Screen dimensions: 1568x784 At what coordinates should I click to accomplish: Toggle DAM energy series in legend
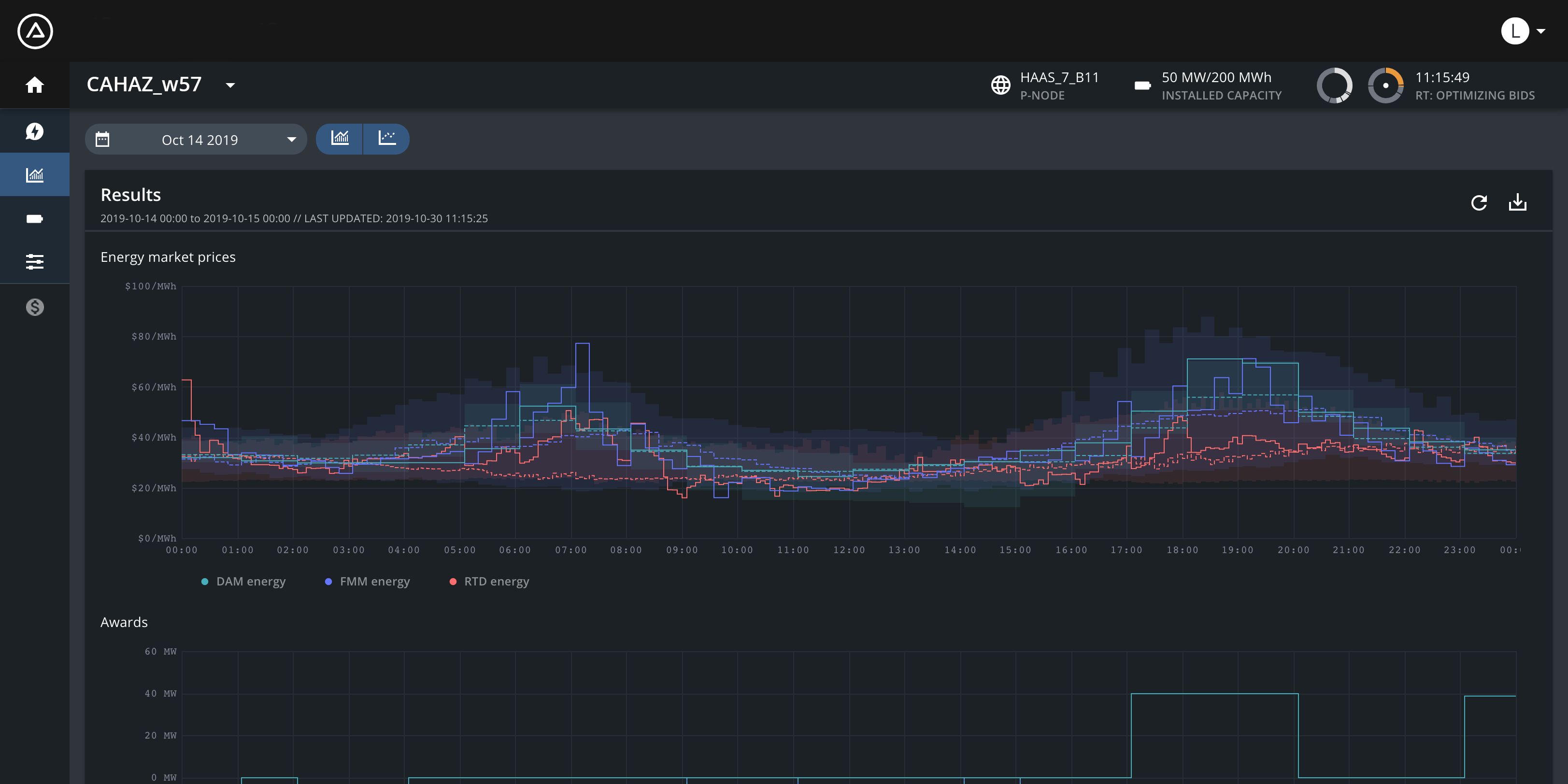click(243, 581)
